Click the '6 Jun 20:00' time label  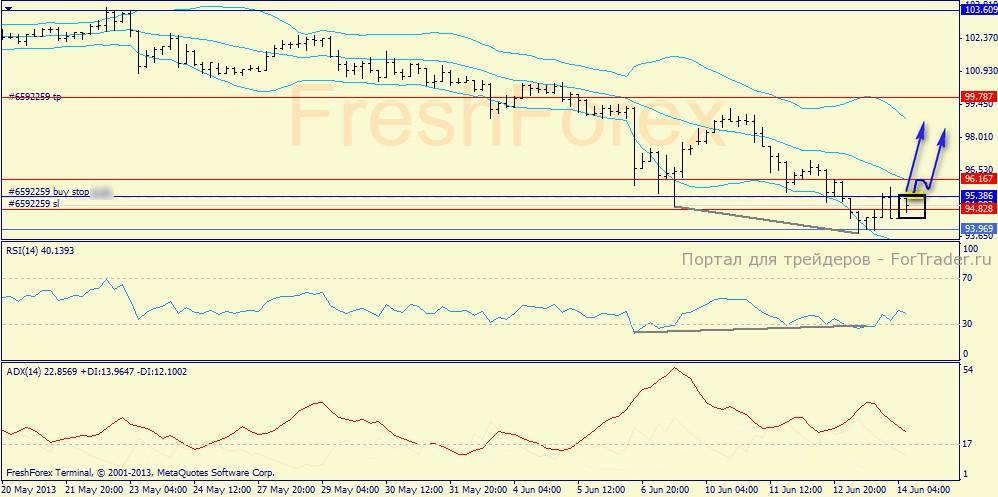tap(667, 490)
